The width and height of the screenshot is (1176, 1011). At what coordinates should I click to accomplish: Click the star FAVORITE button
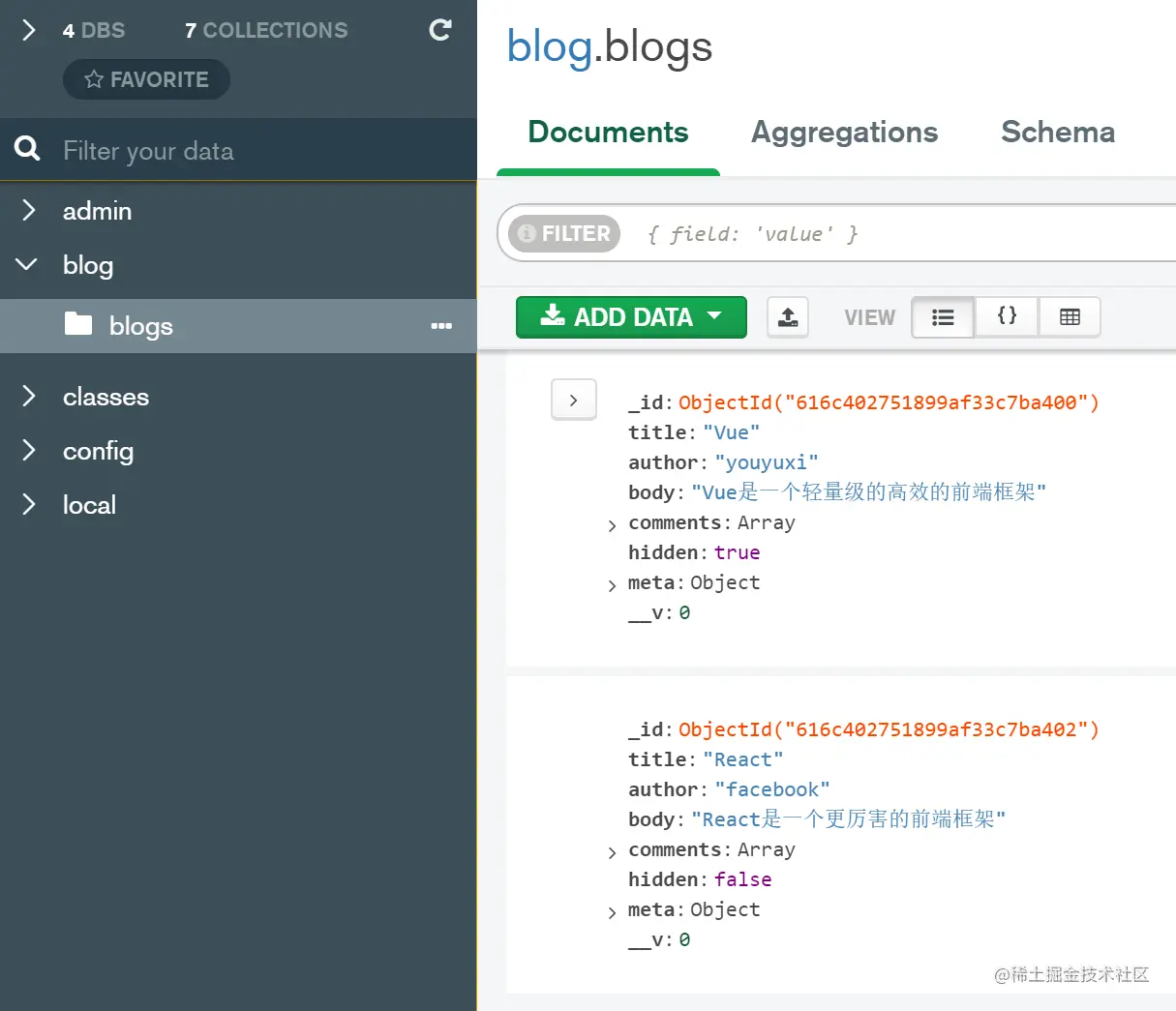click(146, 79)
